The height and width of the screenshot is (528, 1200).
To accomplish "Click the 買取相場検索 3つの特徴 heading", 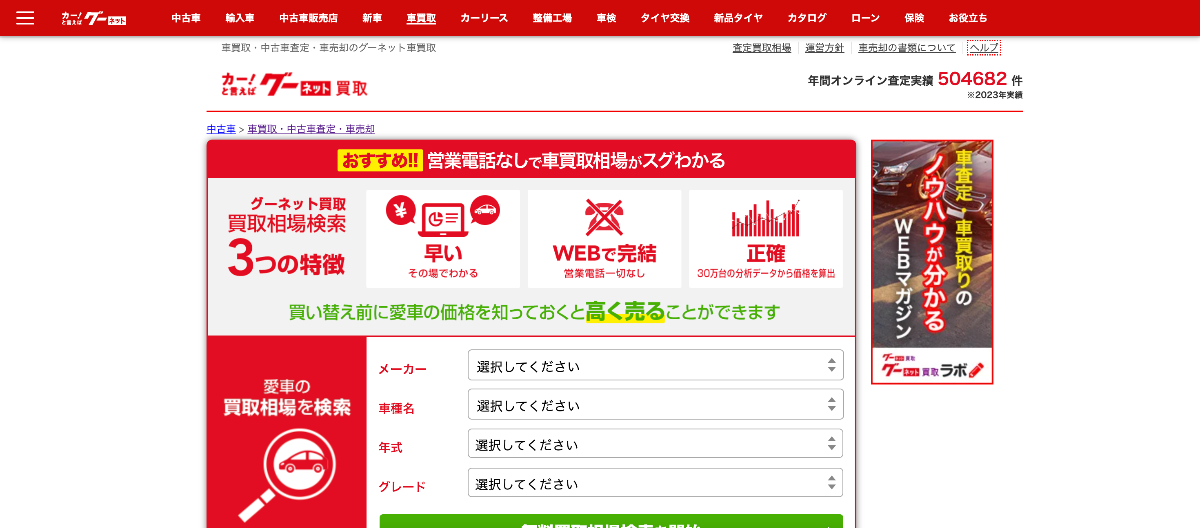I will pyautogui.click(x=286, y=237).
